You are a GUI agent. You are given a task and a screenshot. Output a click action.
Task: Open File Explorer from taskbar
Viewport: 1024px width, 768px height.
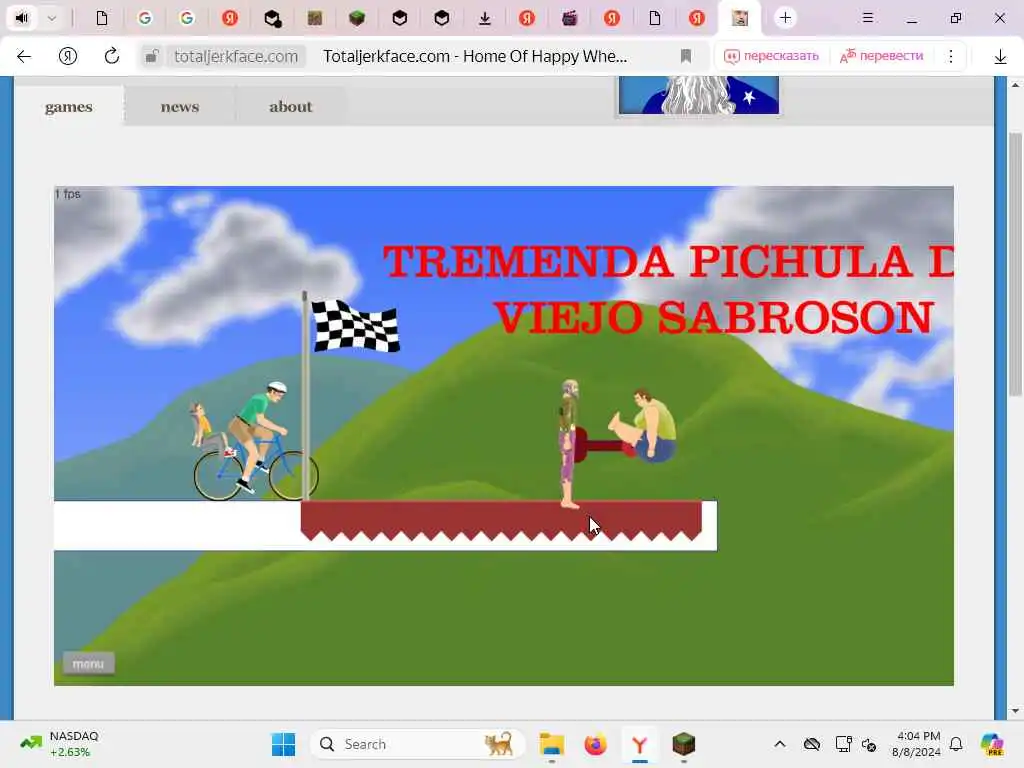tap(551, 744)
